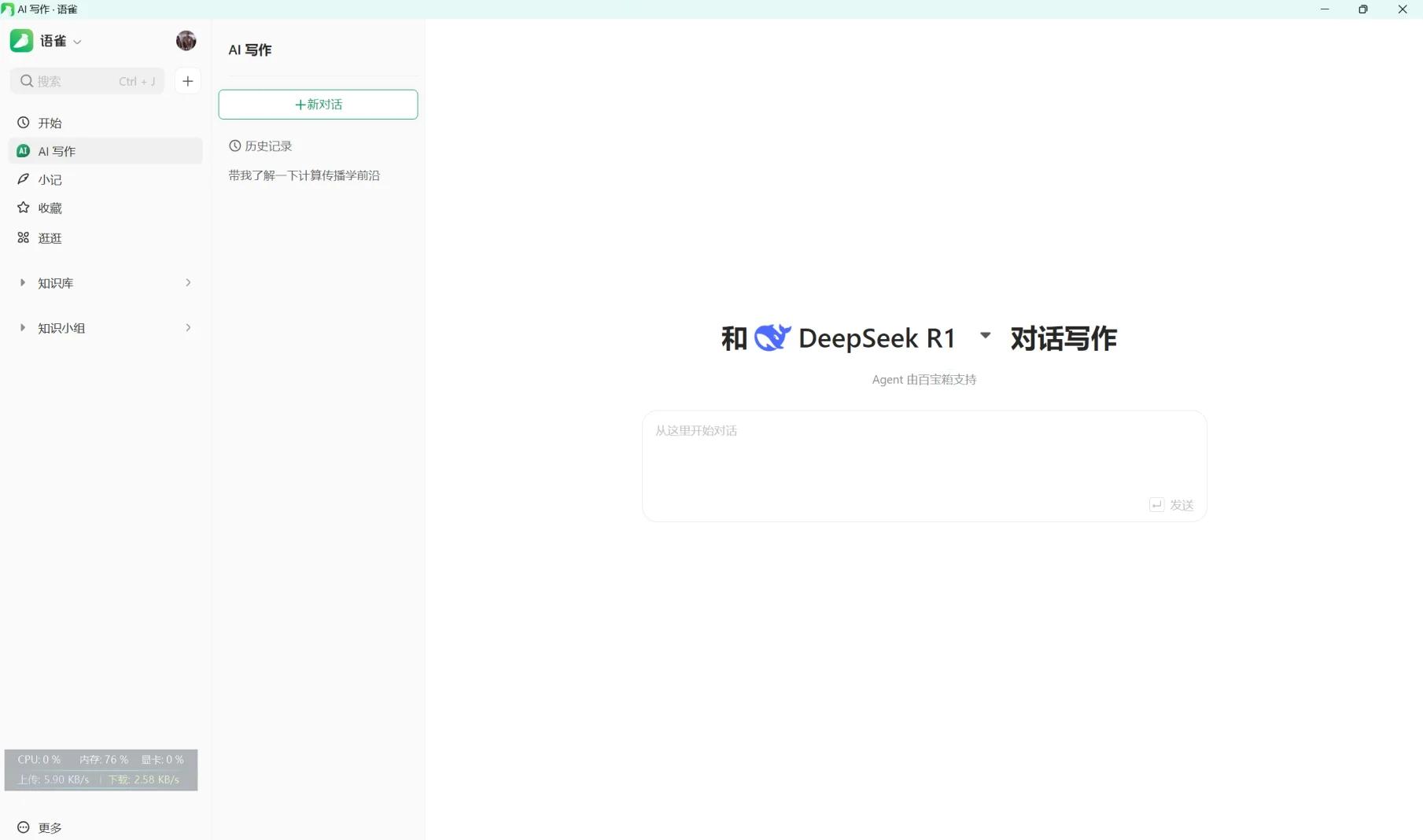Go to 开始 in the sidebar
The image size is (1423, 840).
pos(105,123)
